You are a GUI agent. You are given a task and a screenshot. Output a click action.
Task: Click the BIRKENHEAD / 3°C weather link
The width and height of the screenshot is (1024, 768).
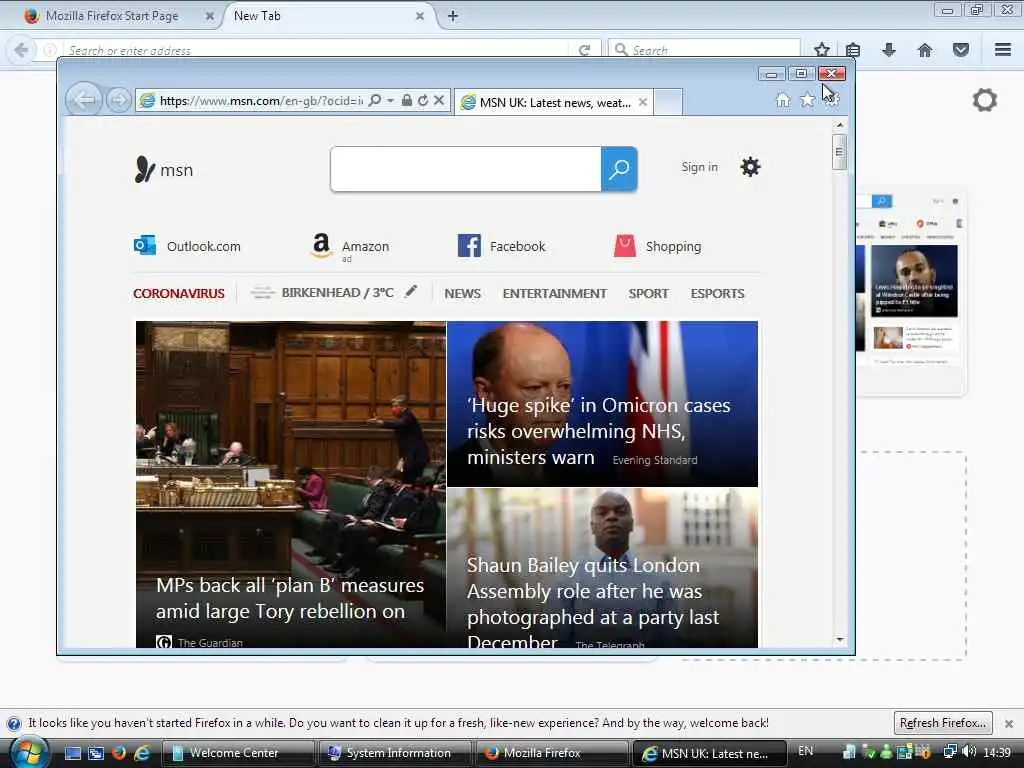pyautogui.click(x=338, y=293)
